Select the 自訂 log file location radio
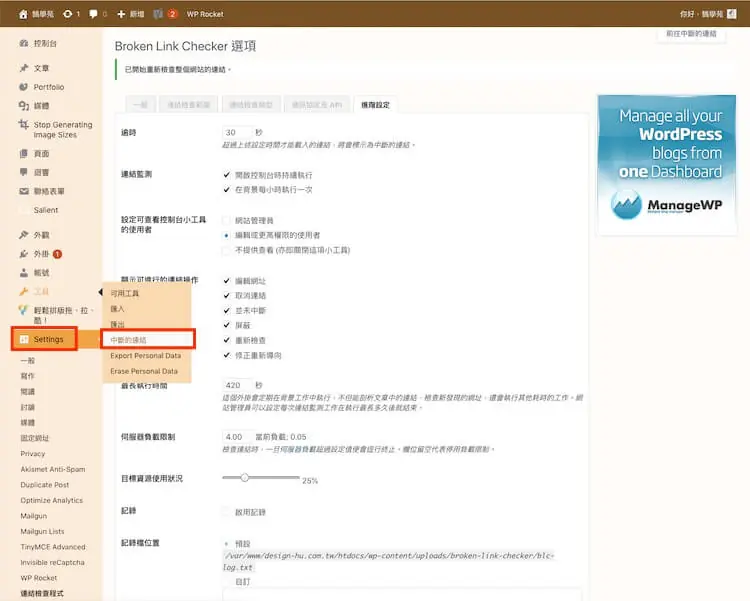 (x=226, y=582)
